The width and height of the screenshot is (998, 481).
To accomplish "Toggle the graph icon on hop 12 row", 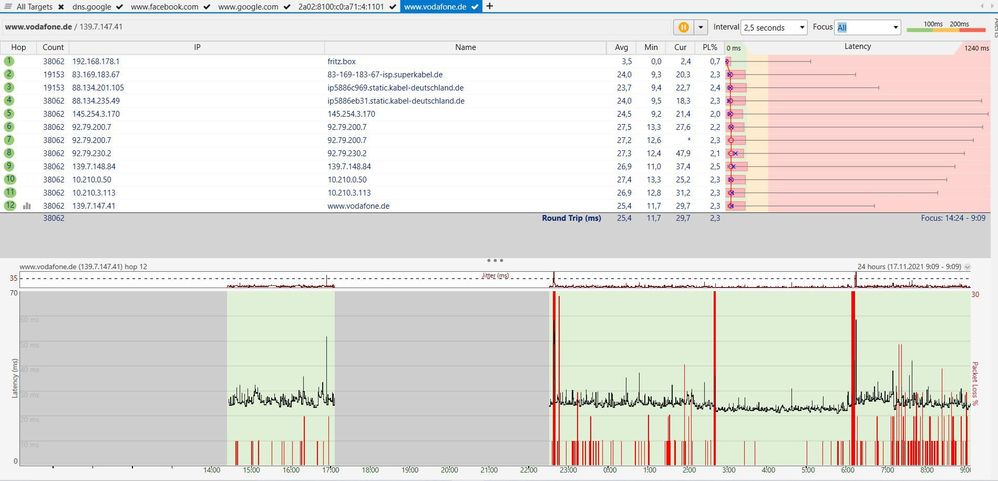I will (27, 206).
